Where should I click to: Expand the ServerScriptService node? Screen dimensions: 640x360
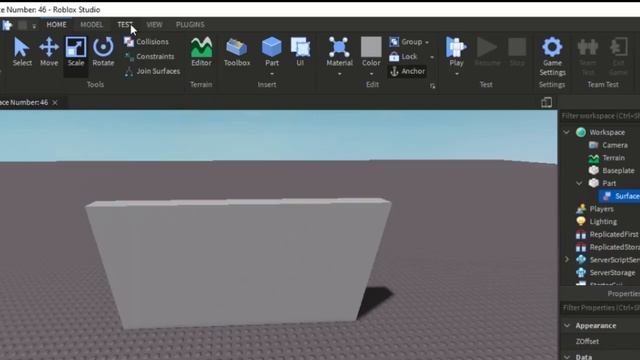(567, 260)
